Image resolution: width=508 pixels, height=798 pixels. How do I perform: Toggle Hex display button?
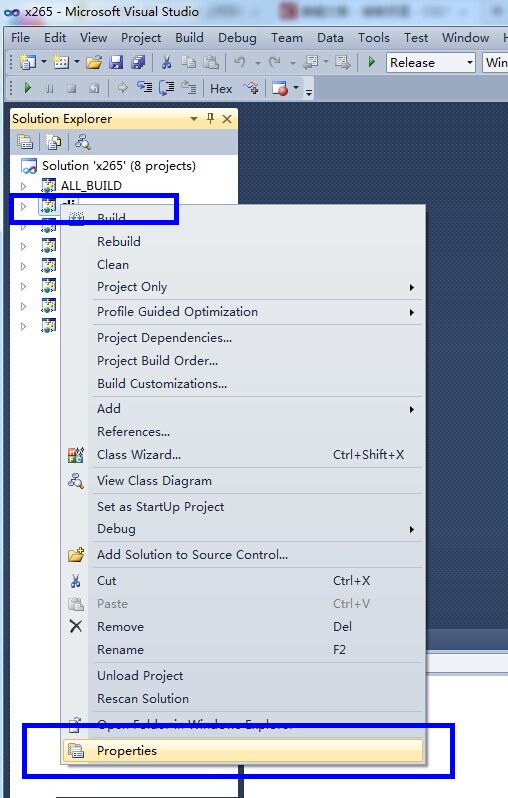pos(221,89)
